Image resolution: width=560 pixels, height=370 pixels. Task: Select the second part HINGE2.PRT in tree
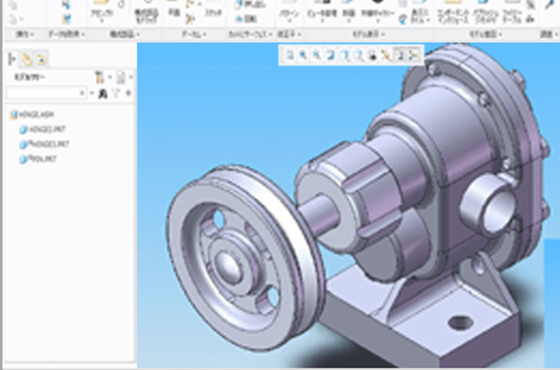(x=44, y=145)
